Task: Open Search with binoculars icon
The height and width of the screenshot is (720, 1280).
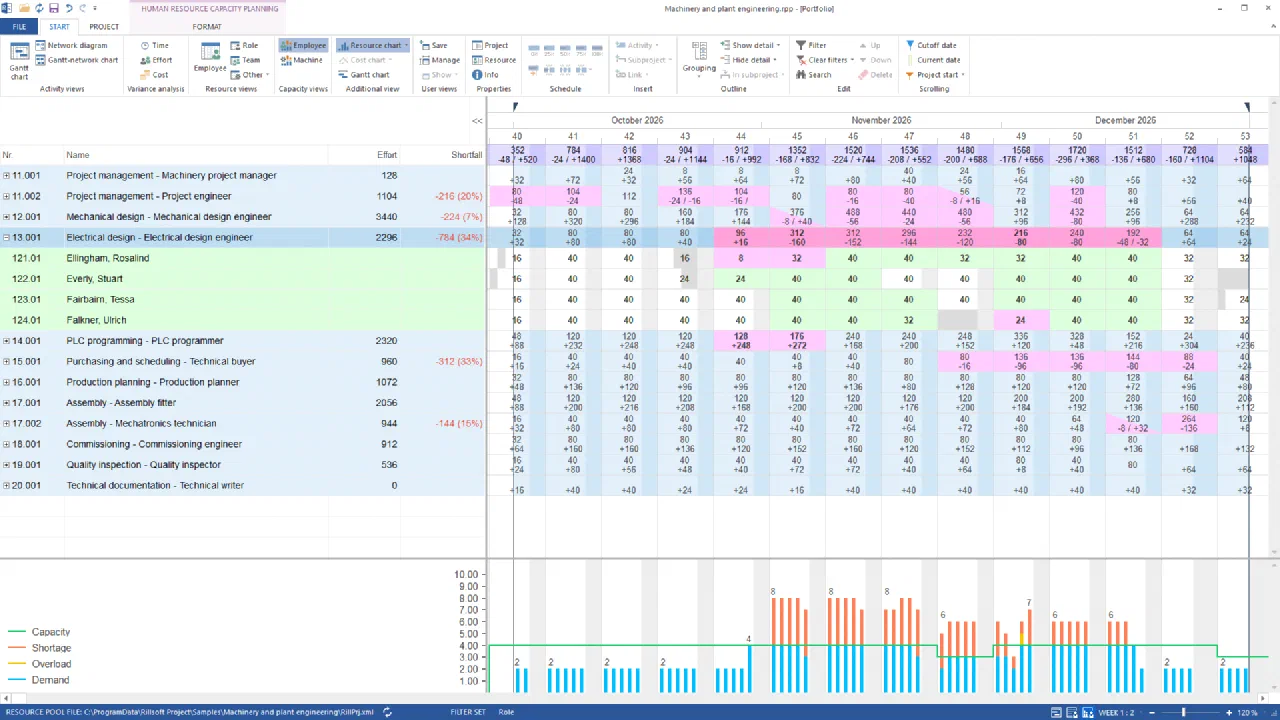Action: point(813,75)
